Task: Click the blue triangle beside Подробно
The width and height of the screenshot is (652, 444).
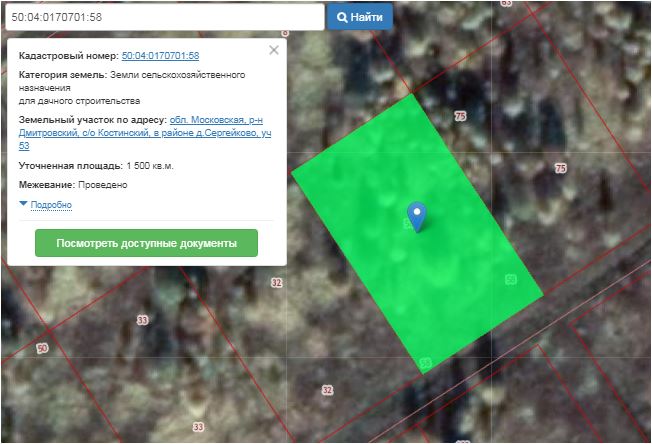Action: (x=24, y=204)
